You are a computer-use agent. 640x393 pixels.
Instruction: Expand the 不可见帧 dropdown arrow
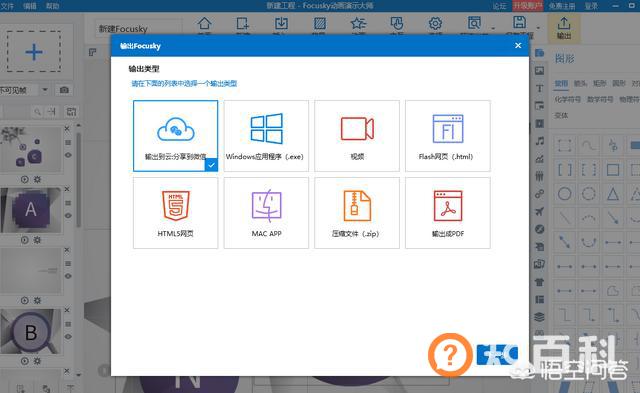pyautogui.click(x=45, y=90)
